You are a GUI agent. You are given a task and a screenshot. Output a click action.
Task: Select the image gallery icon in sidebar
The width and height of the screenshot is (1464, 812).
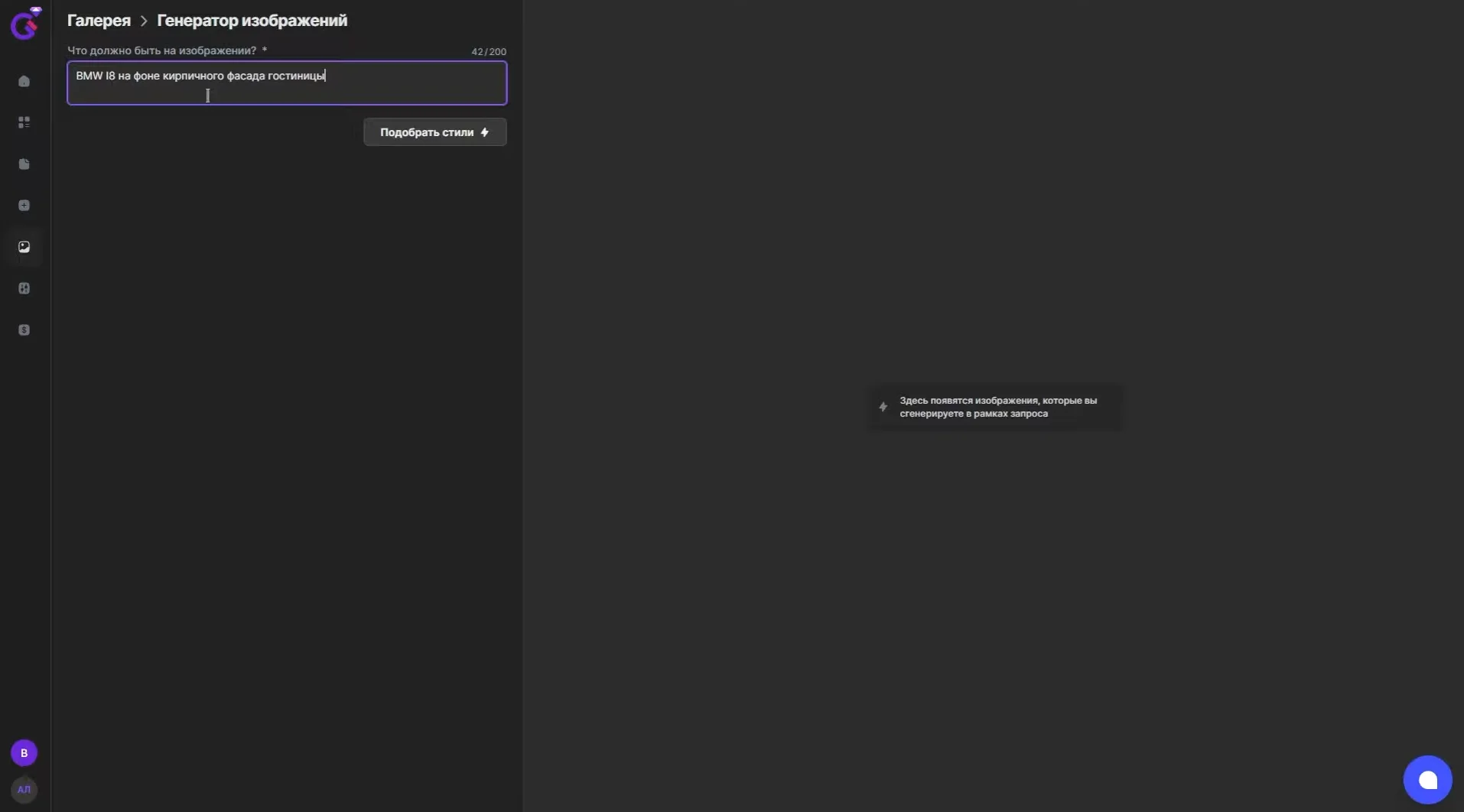[24, 247]
